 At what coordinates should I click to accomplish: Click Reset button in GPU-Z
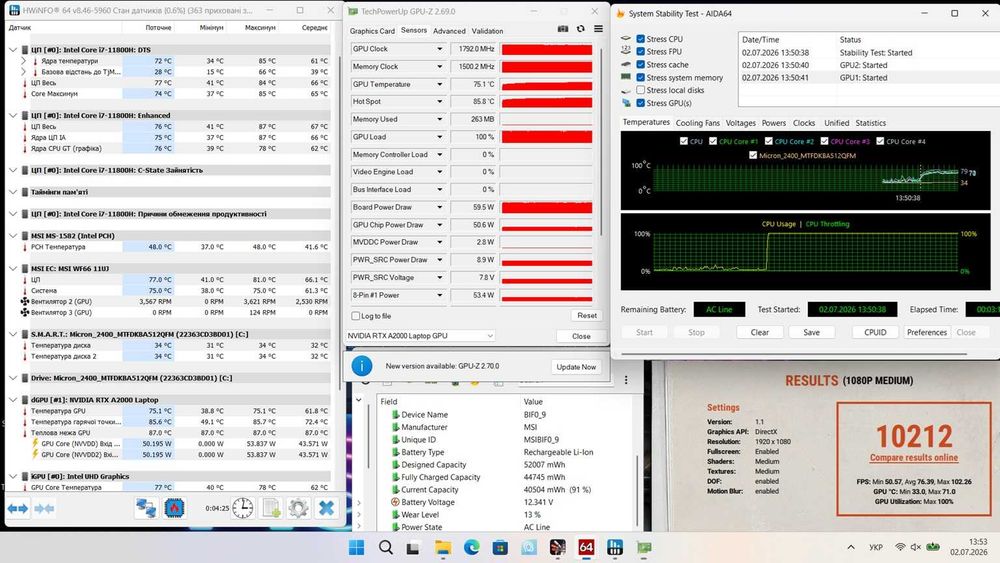[587, 316]
